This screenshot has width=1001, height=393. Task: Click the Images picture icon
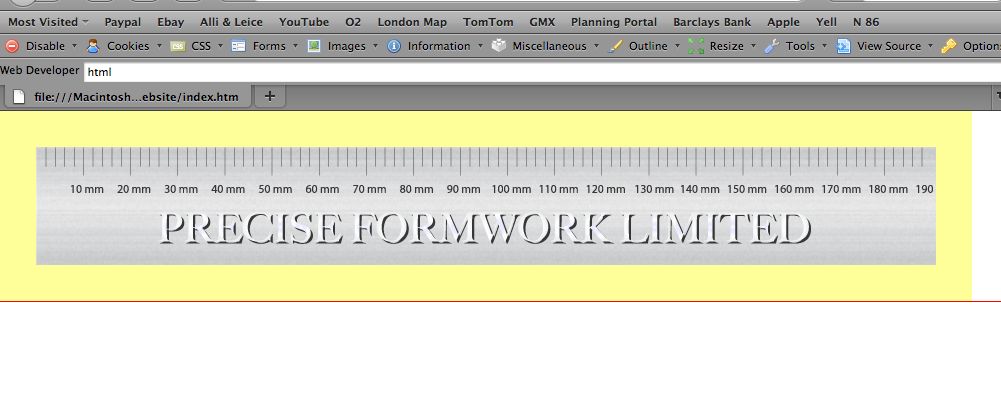pos(313,46)
